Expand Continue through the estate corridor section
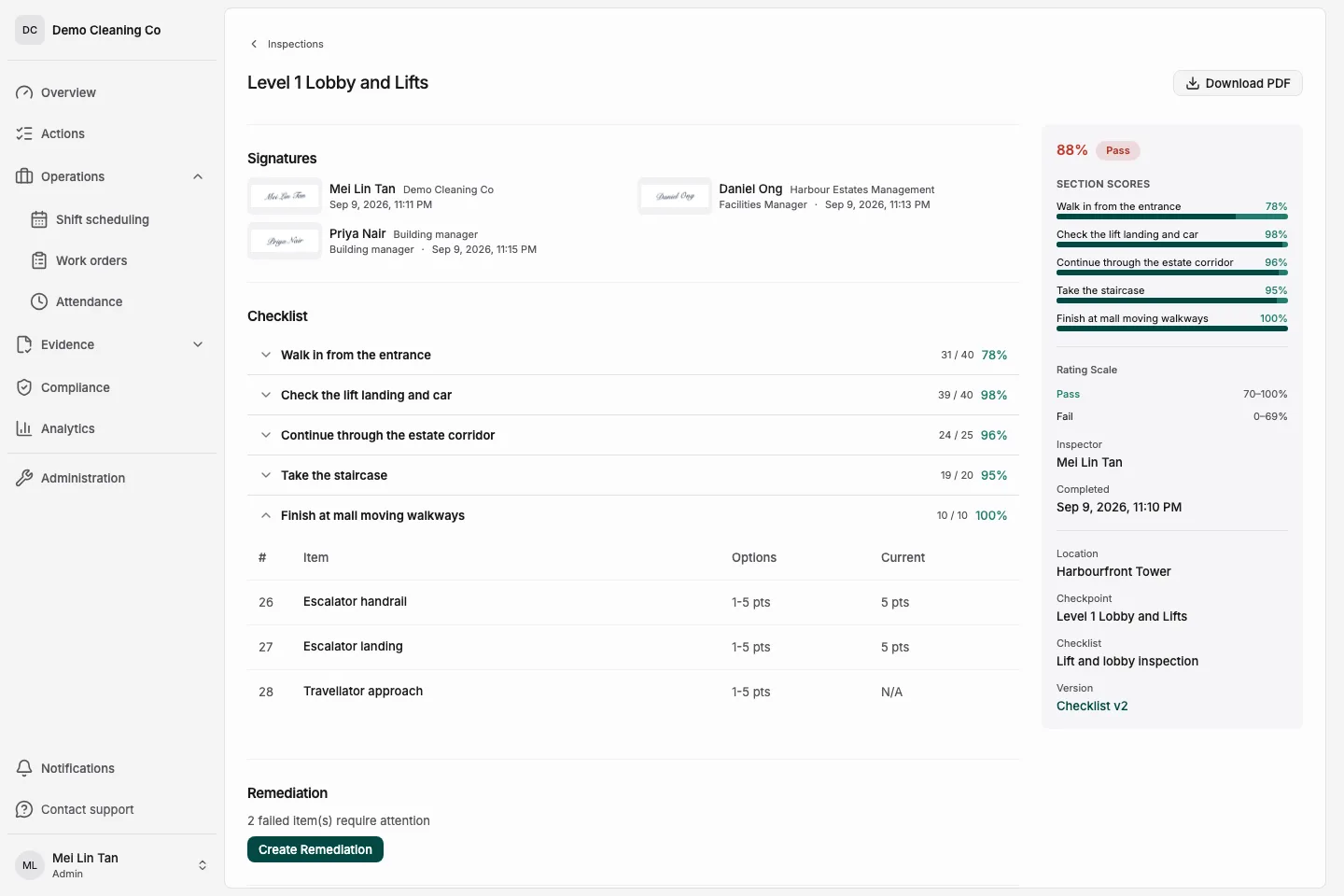Screen dimensions: 1344x896 click(634, 435)
